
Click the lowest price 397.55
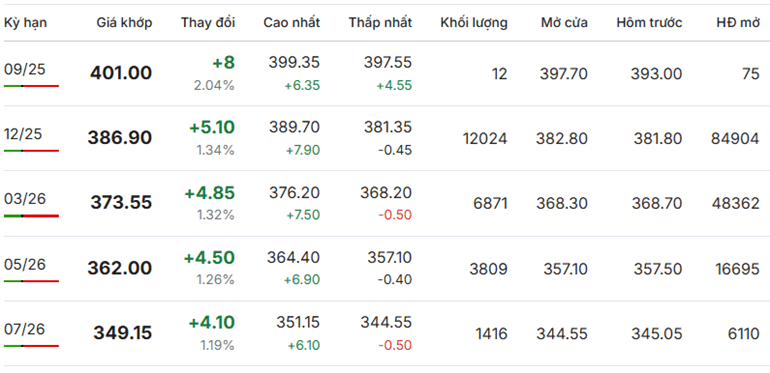tap(388, 62)
